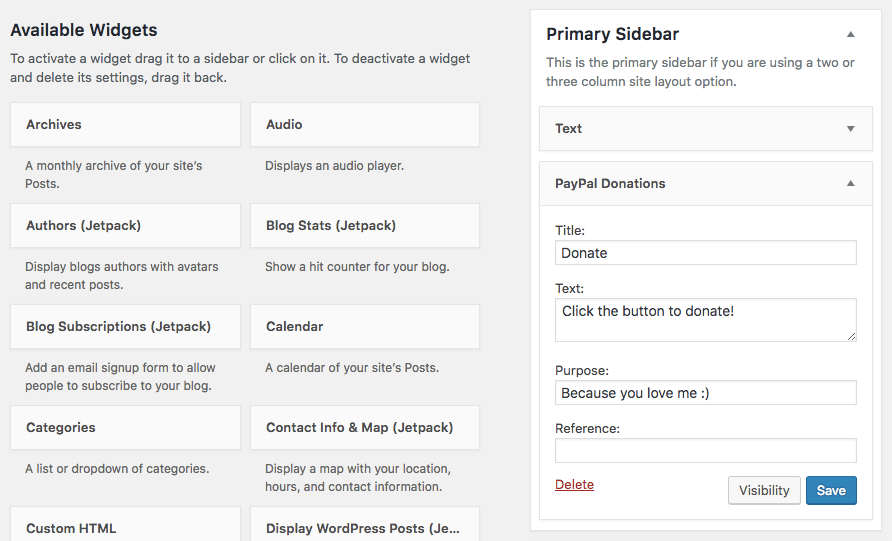Choose the Audio widget

click(x=364, y=125)
